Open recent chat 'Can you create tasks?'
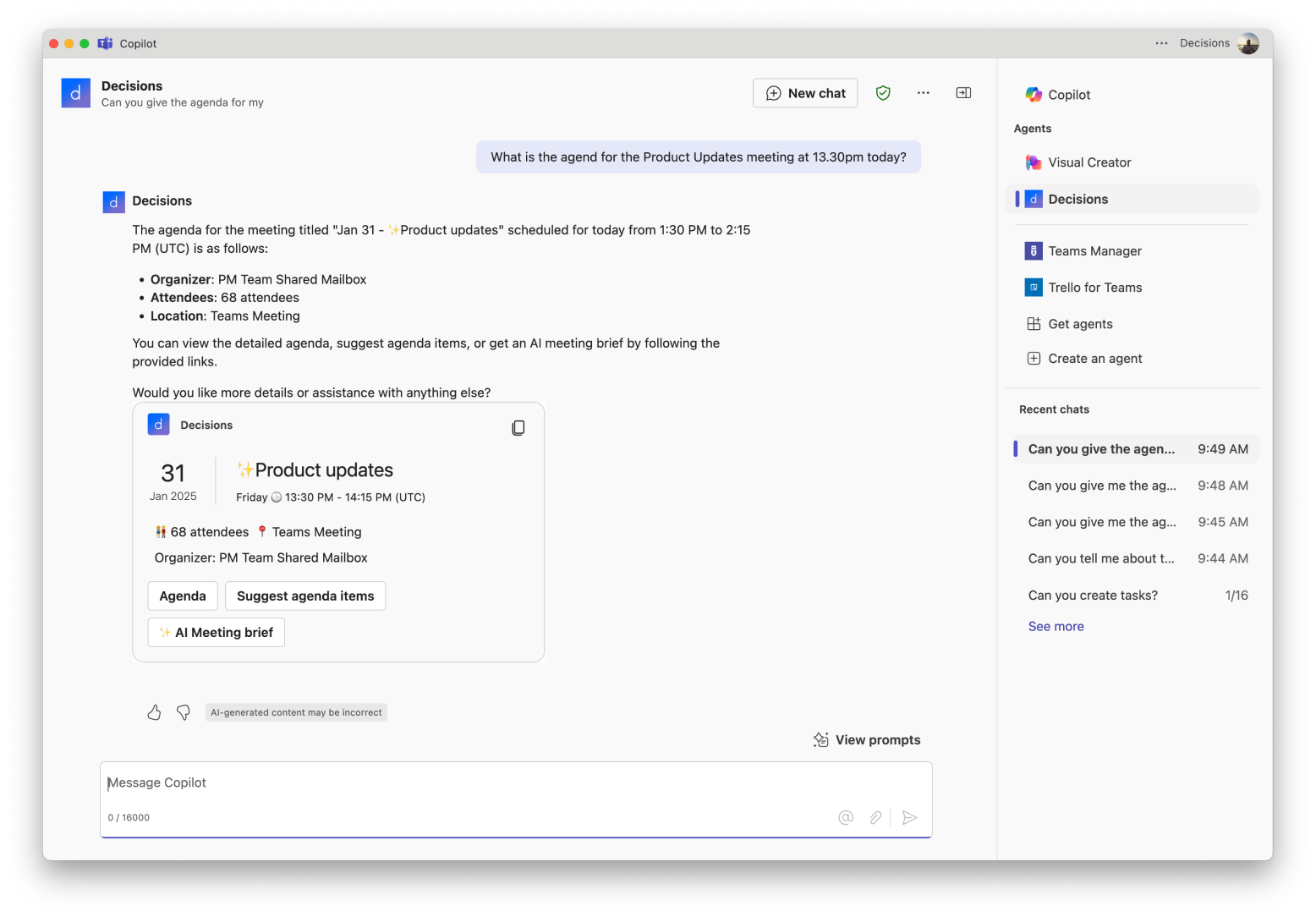The image size is (1316, 917). tap(1135, 596)
